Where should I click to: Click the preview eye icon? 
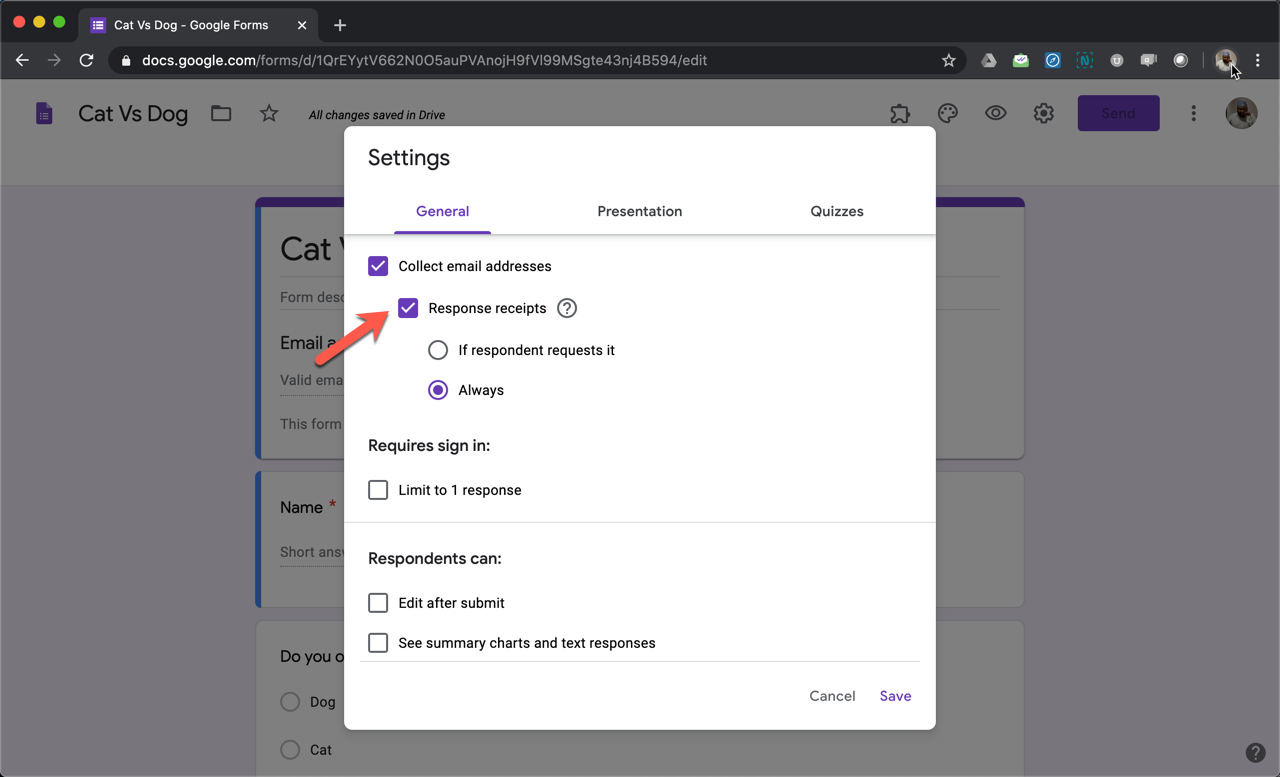995,114
